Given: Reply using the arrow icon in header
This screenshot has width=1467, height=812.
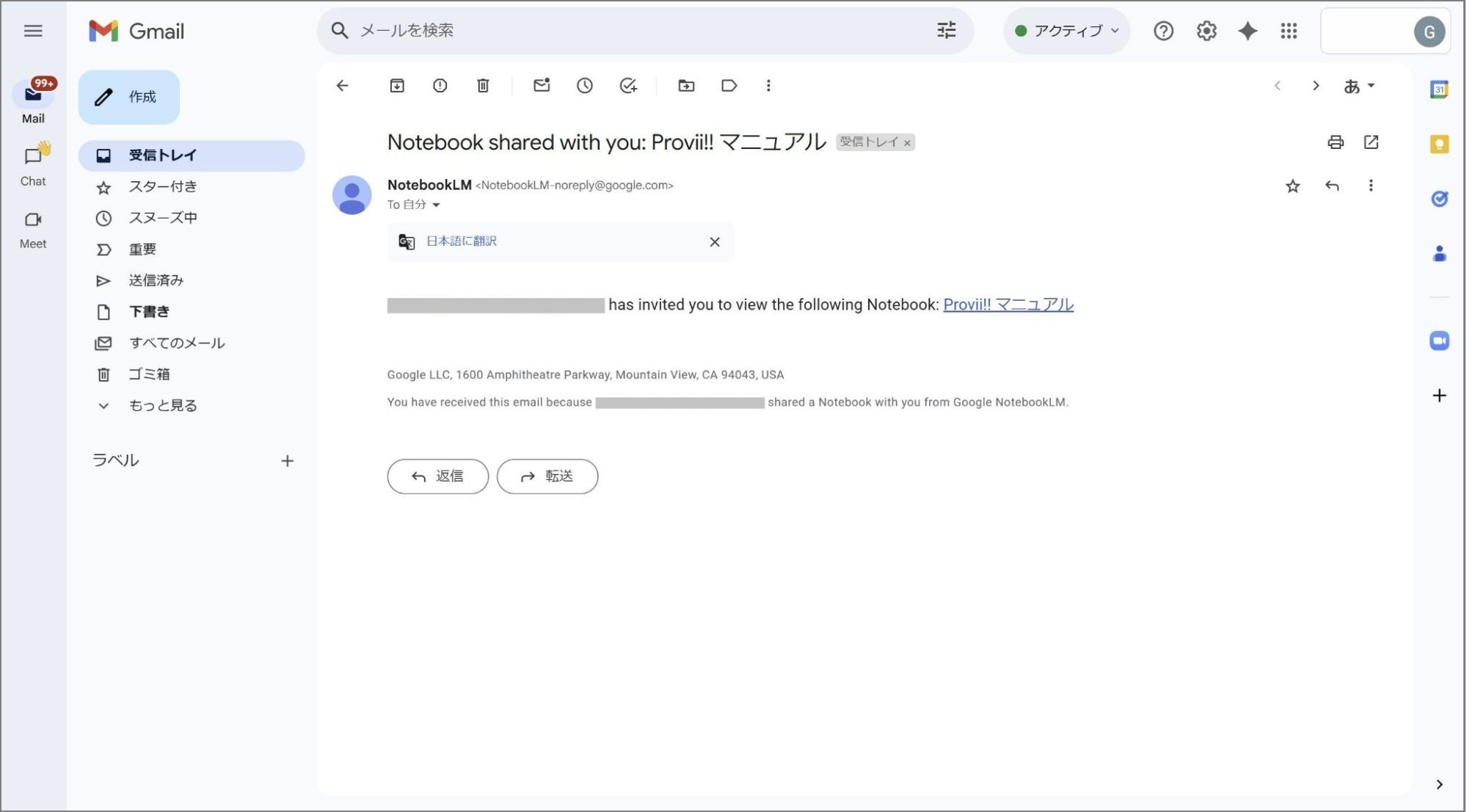Looking at the screenshot, I should tap(1332, 186).
